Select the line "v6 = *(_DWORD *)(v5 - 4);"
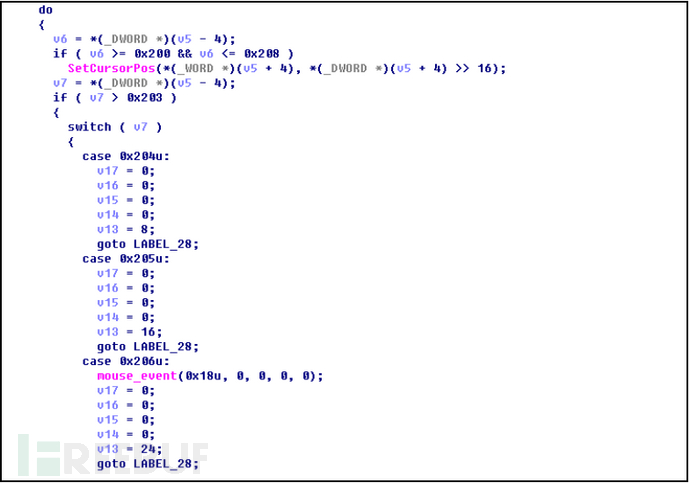 click(x=144, y=39)
